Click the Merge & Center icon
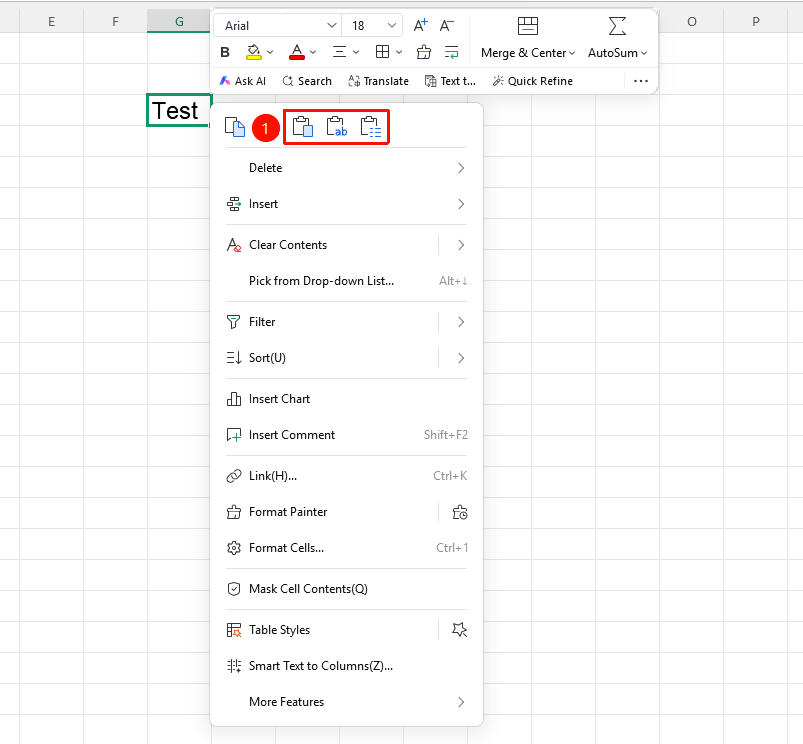Viewport: 803px width, 744px height. [x=527, y=26]
